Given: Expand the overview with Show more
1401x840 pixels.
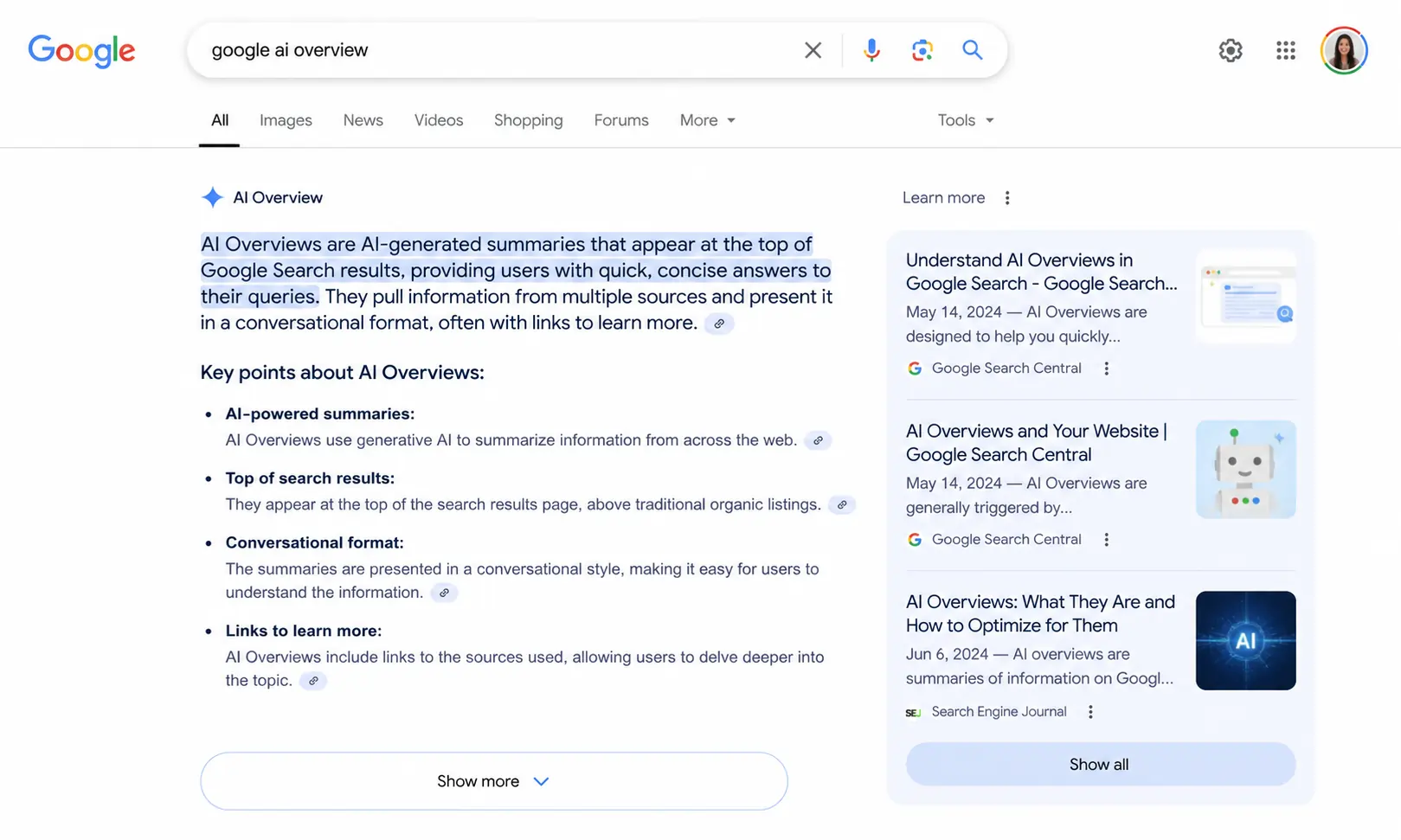Looking at the screenshot, I should pos(494,781).
